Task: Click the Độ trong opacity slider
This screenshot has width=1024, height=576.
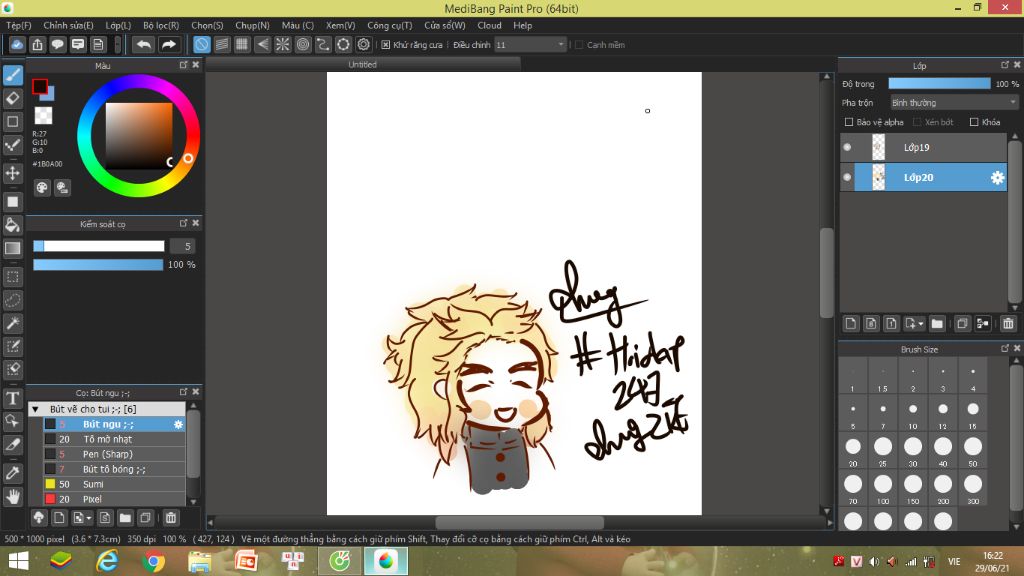Action: [939, 84]
